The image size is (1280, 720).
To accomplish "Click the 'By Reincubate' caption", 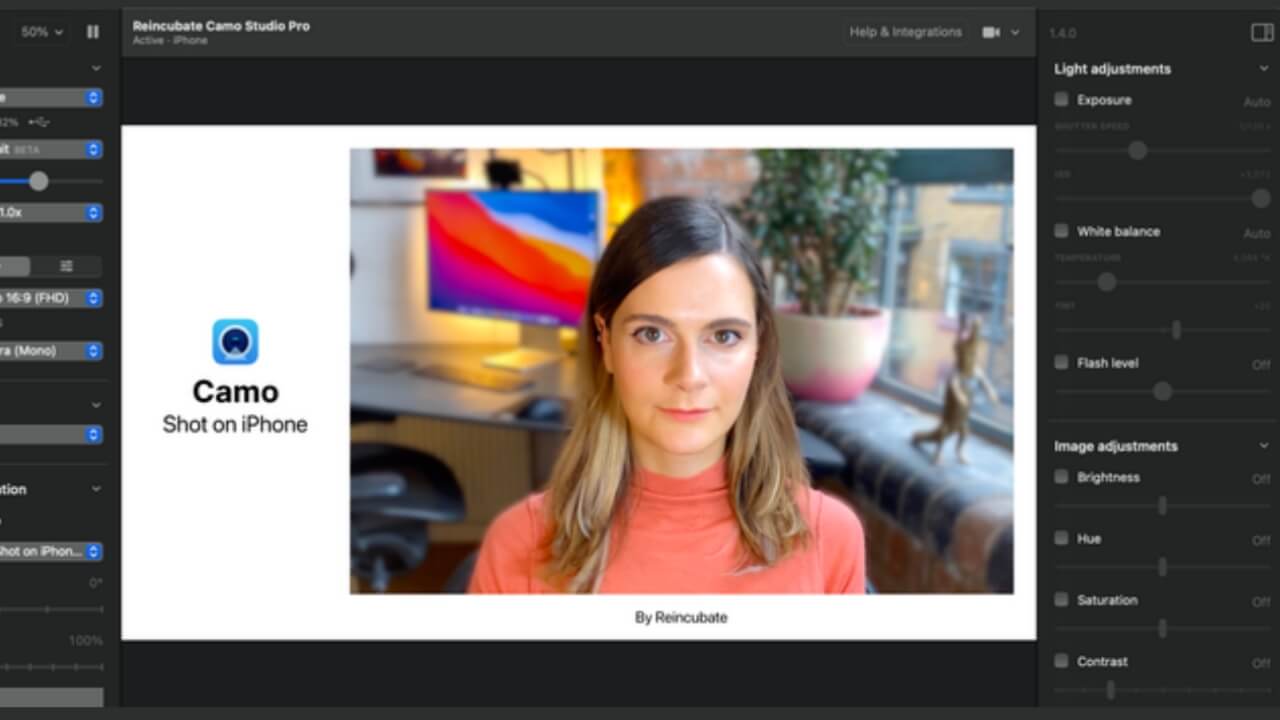I will tap(681, 618).
